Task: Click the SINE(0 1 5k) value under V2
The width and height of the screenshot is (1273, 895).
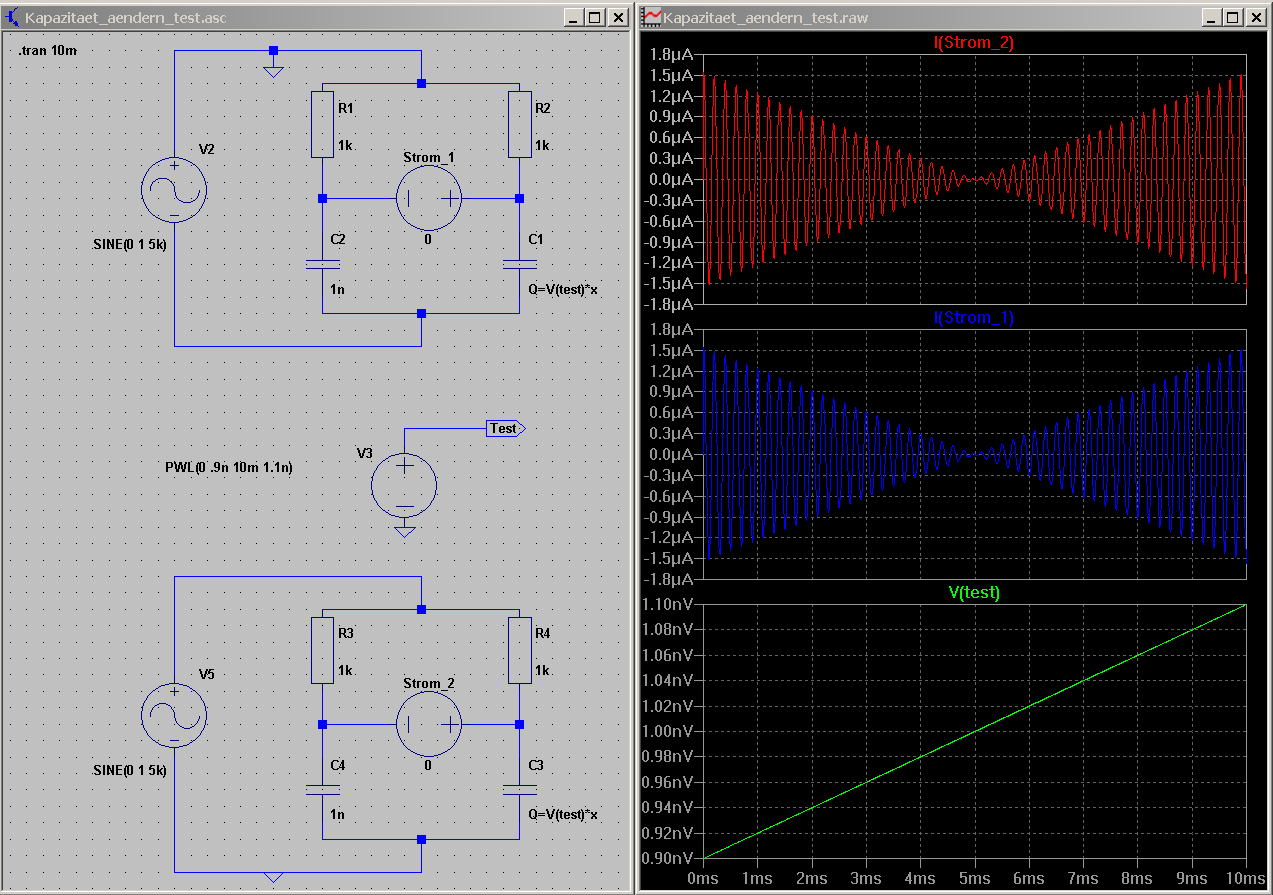Action: 130,244
